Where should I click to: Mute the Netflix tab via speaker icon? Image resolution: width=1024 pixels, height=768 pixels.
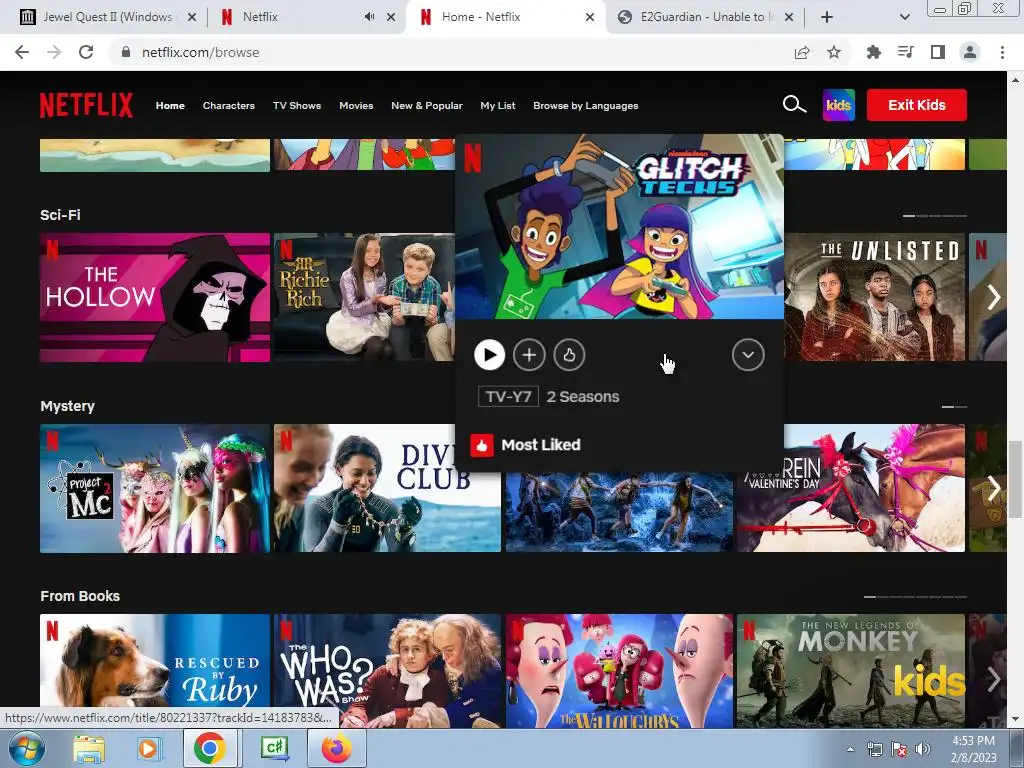[x=369, y=17]
